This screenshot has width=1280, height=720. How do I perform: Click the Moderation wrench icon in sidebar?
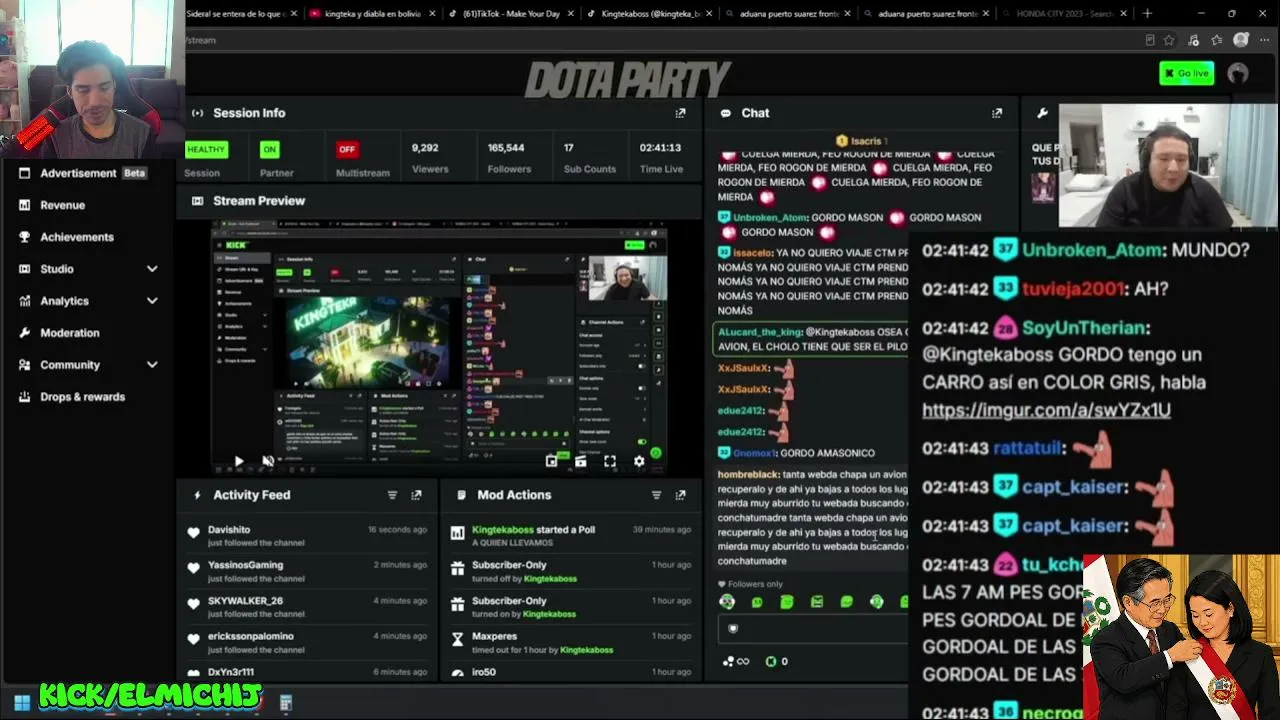coord(24,333)
